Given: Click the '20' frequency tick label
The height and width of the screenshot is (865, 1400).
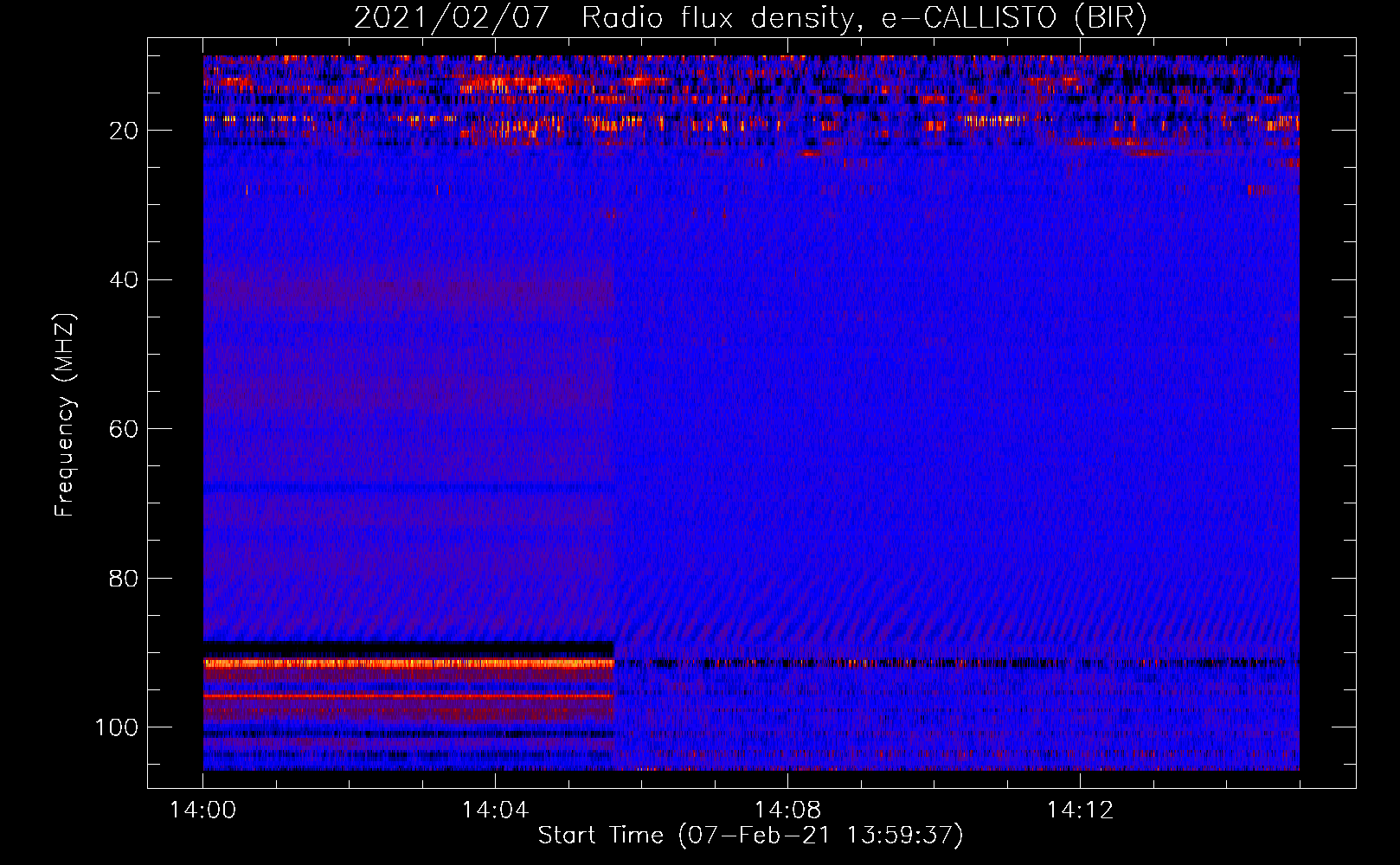Looking at the screenshot, I should (125, 131).
